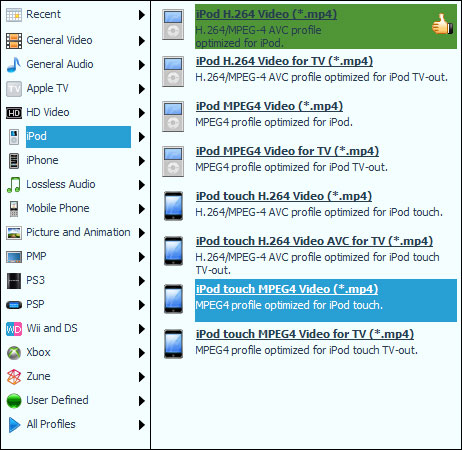Viewport: 462px width, 450px height.
Task: Expand the Lossless Audio submenu arrow
Action: point(142,185)
